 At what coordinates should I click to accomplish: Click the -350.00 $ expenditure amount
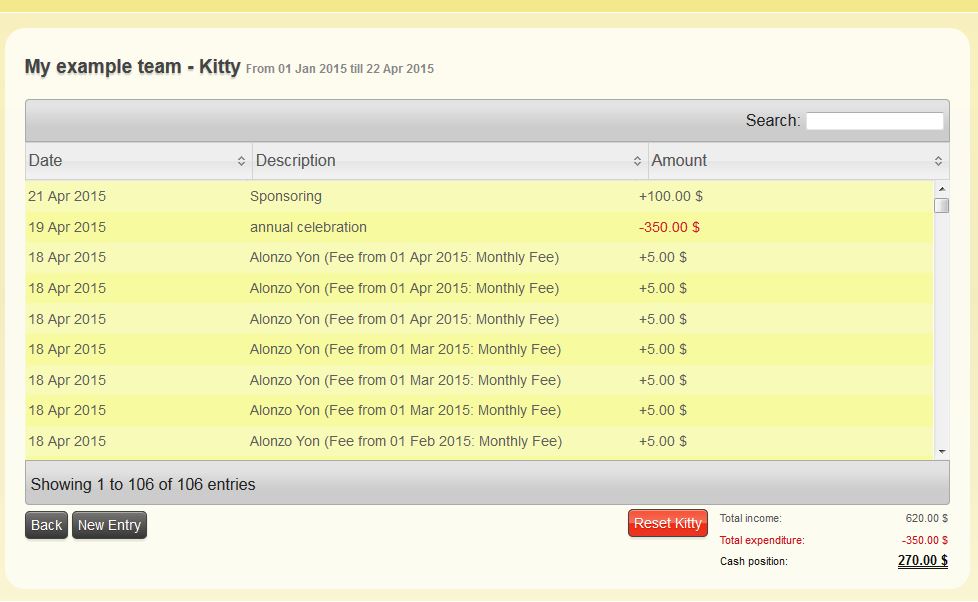pyautogui.click(x=669, y=227)
